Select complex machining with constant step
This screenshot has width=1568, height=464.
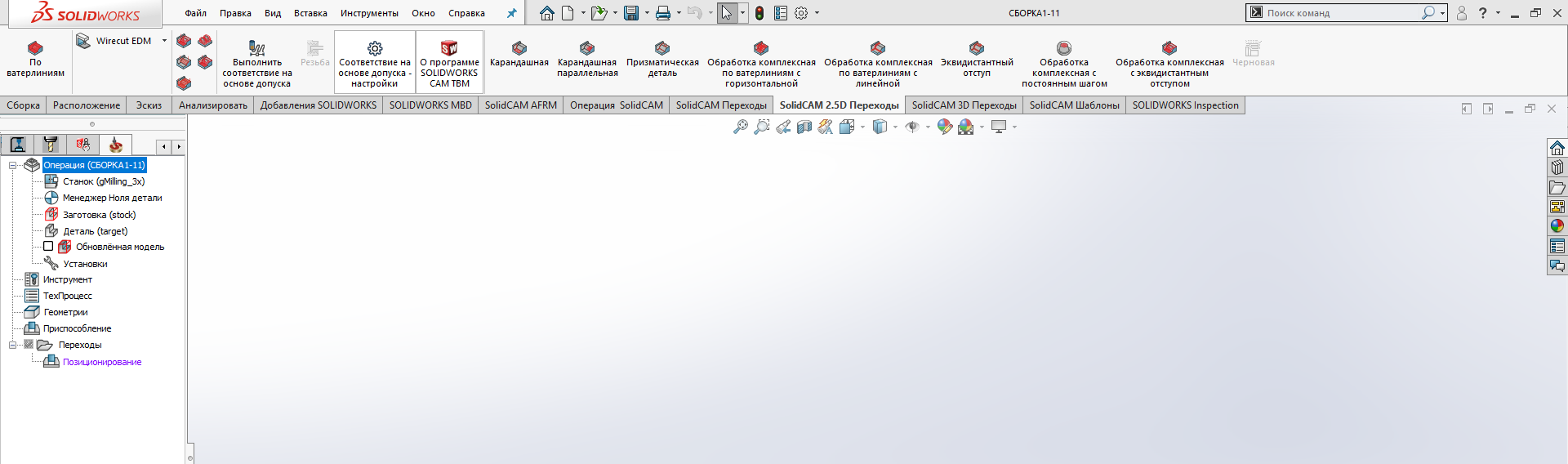click(x=1064, y=64)
